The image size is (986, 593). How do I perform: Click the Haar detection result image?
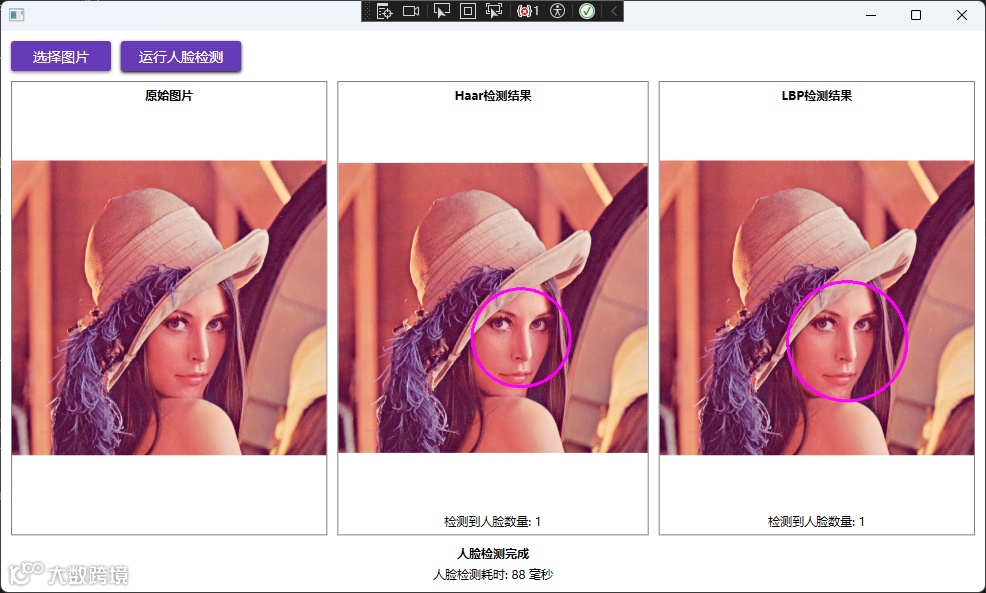[x=493, y=308]
